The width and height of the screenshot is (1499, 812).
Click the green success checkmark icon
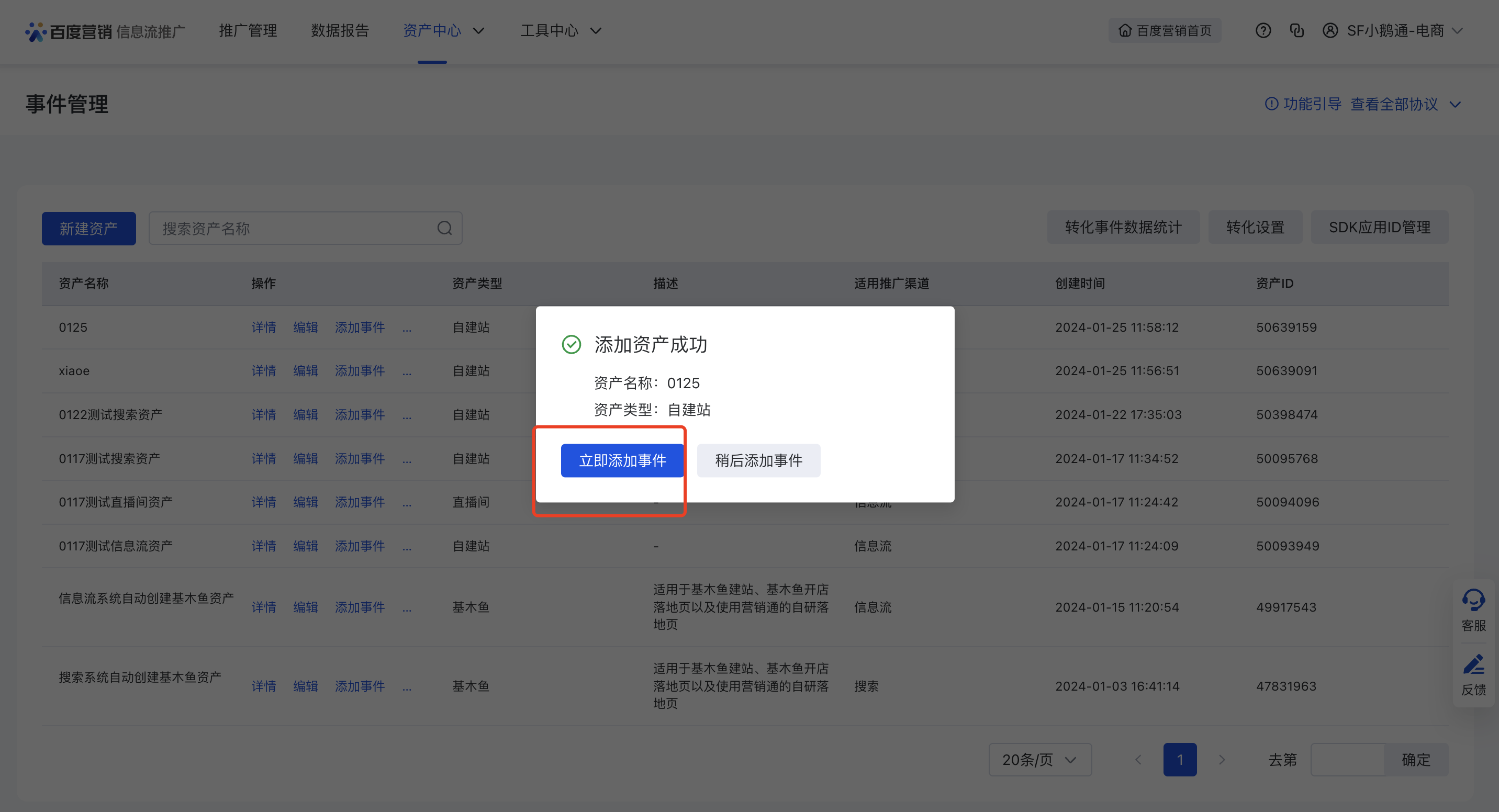coord(572,344)
